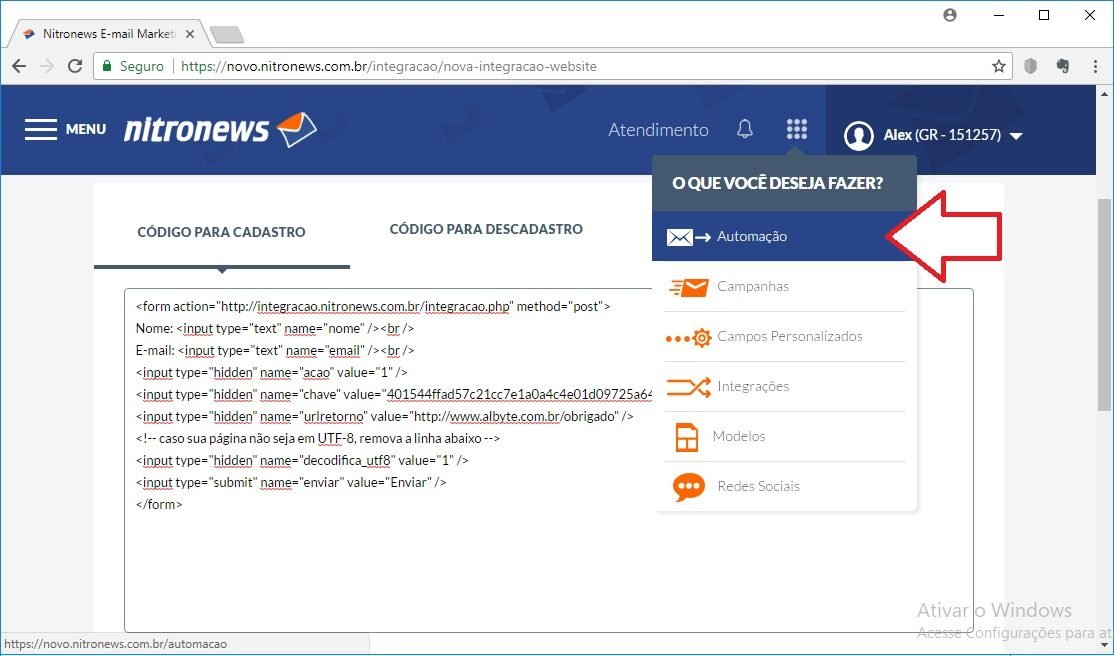This screenshot has width=1114, height=656.
Task: Select Redes Sociais entry
Action: [x=784, y=486]
